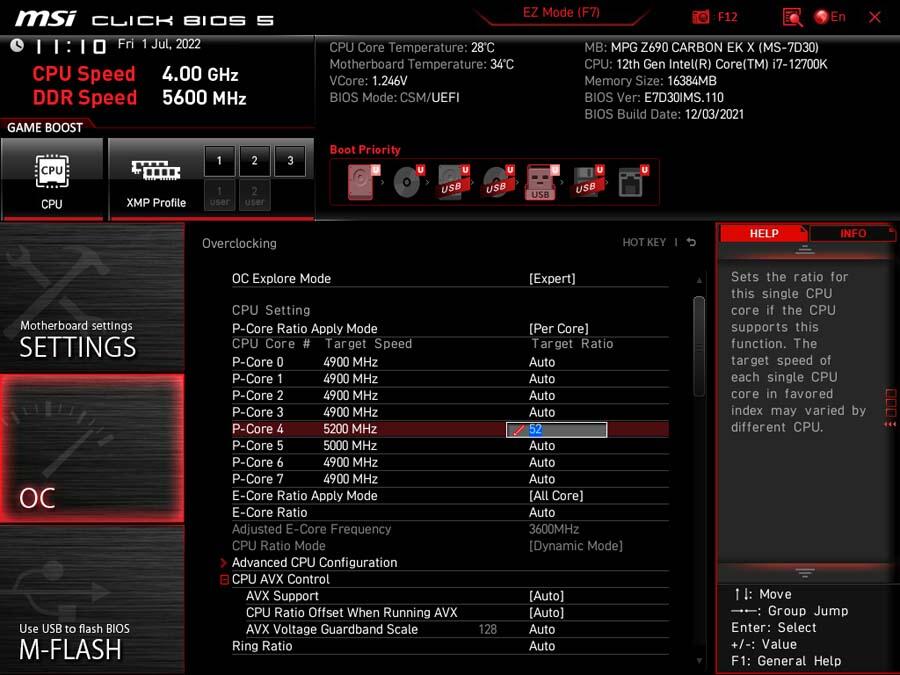The image size is (900, 675).
Task: Open the HOT KEY list
Action: (x=644, y=242)
